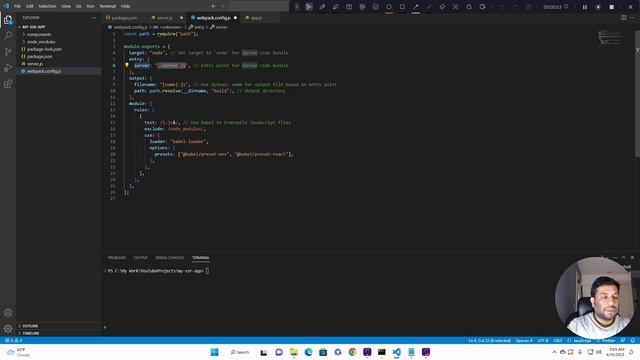640x360 pixels.
Task: Open the Run and Debug view
Action: click(x=8, y=68)
